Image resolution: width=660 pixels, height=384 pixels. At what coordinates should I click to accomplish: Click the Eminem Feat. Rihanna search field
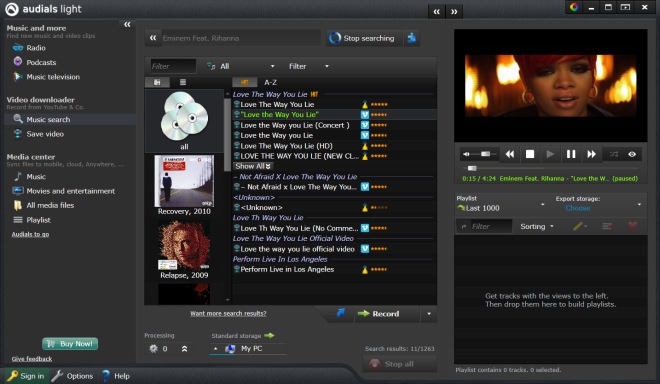click(240, 38)
